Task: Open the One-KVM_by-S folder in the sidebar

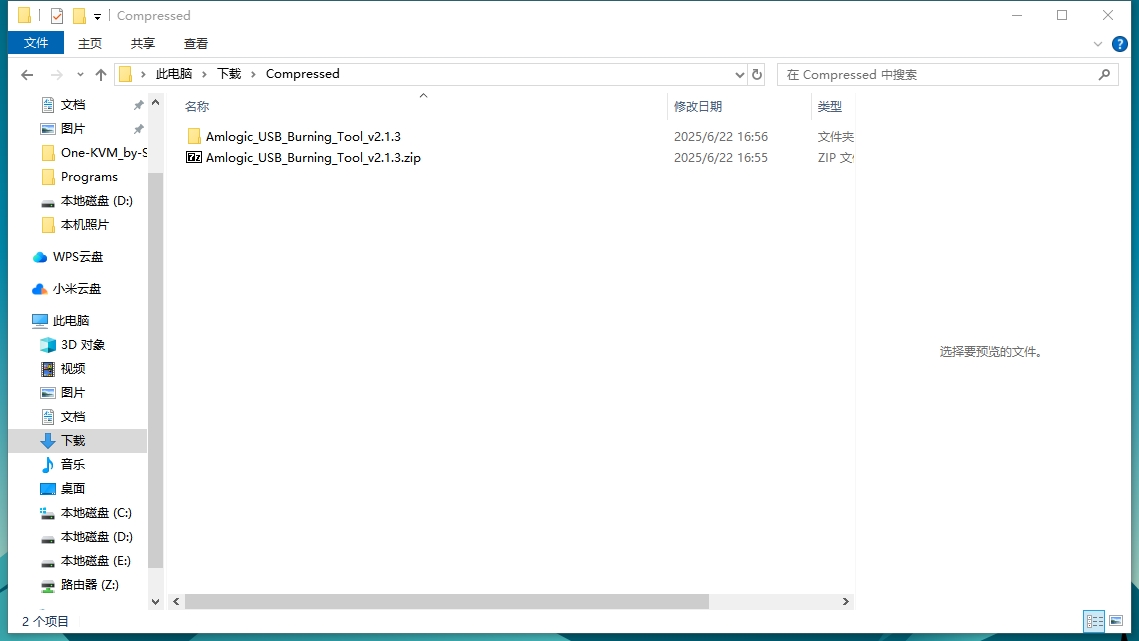Action: [x=94, y=153]
